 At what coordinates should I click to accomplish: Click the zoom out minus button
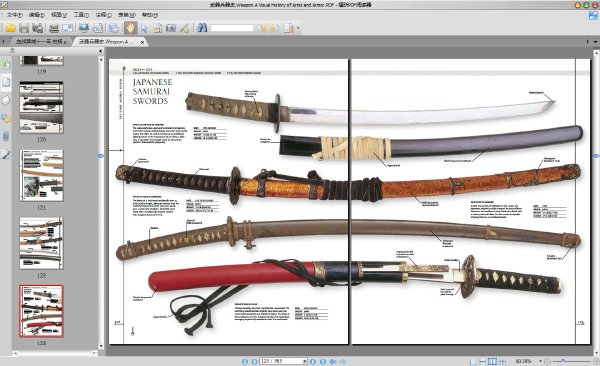548,361
